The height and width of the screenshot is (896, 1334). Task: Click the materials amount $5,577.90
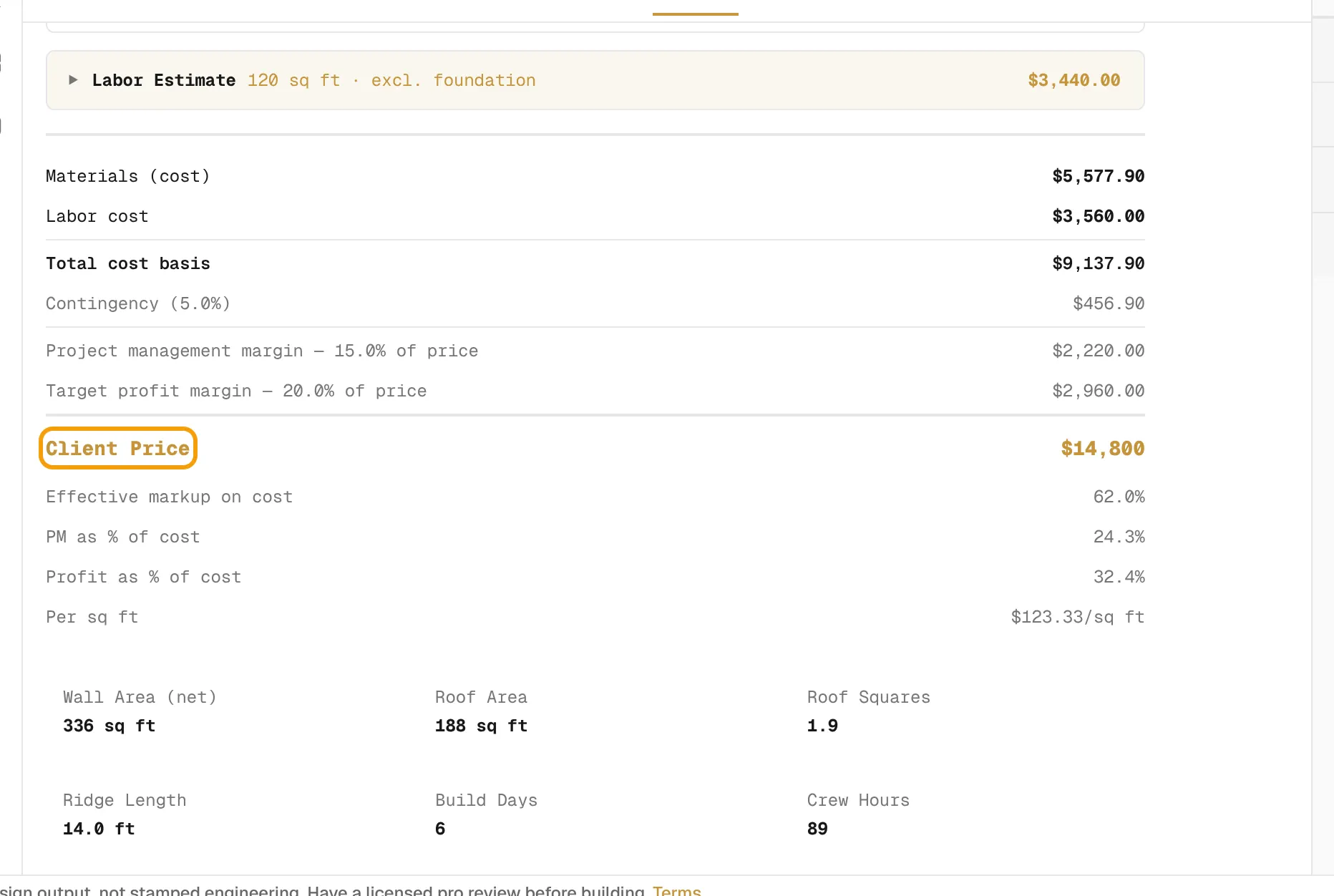point(1099,176)
